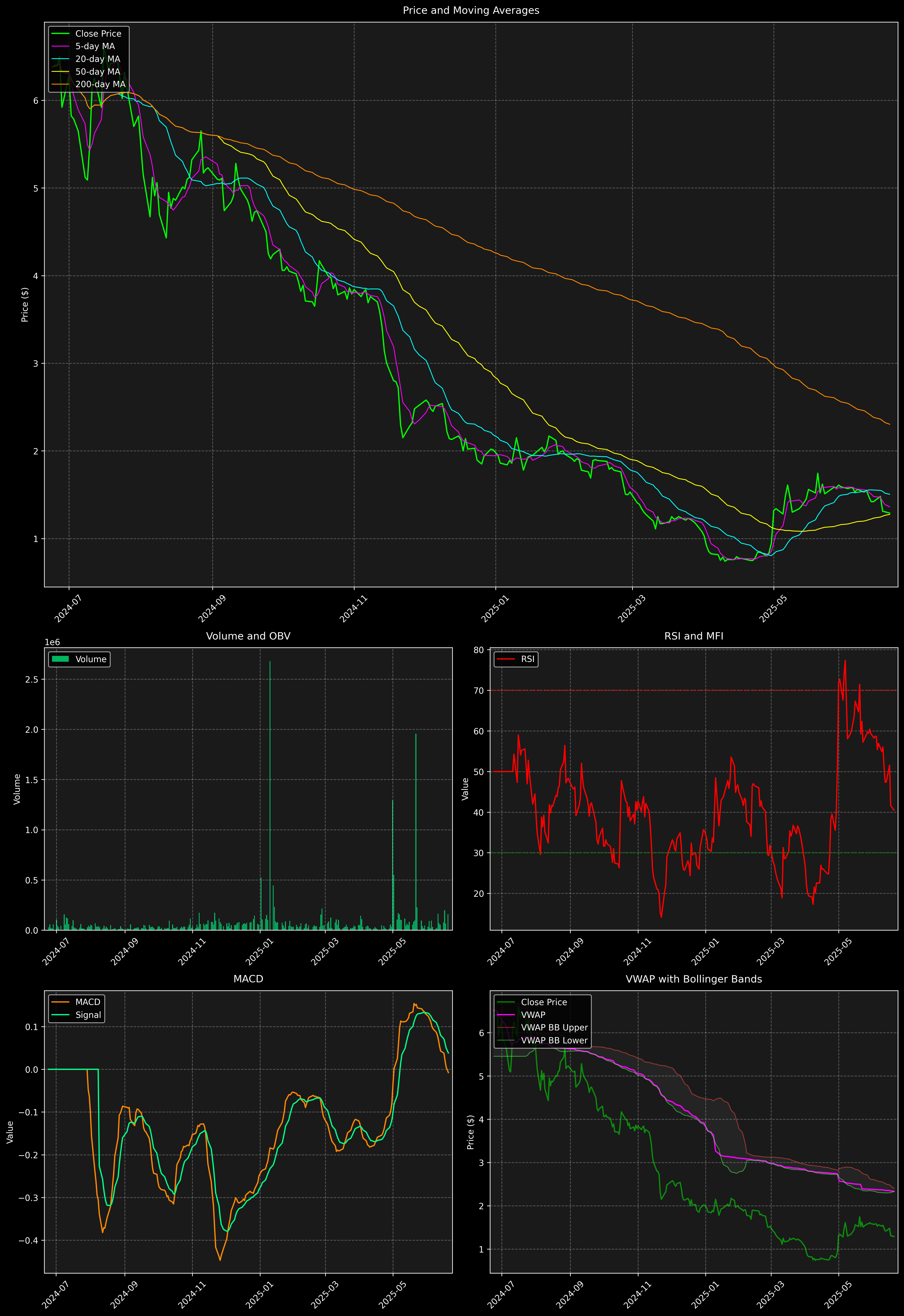Click the 'Volume' y-axis label
This screenshot has height=1316, width=904.
[x=17, y=789]
